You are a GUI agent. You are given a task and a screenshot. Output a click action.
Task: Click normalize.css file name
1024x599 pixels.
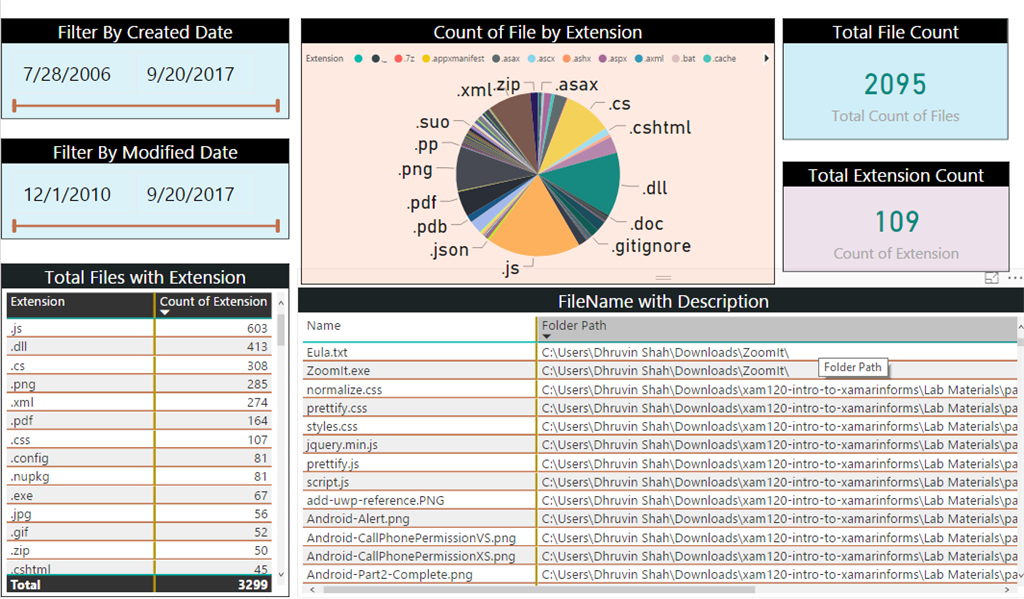[344, 390]
